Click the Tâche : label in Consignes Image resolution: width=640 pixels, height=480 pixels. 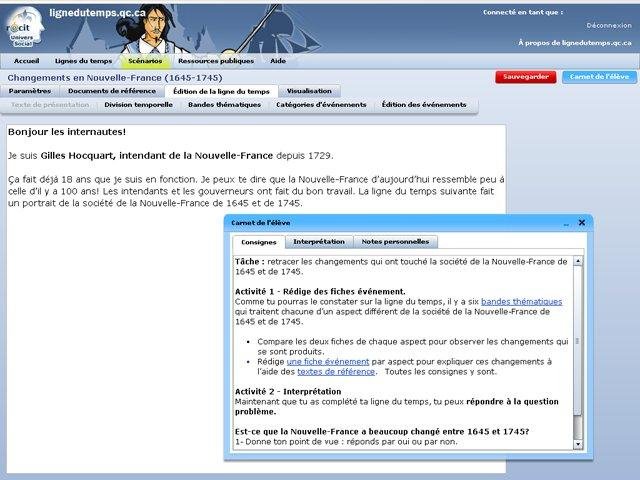click(249, 262)
